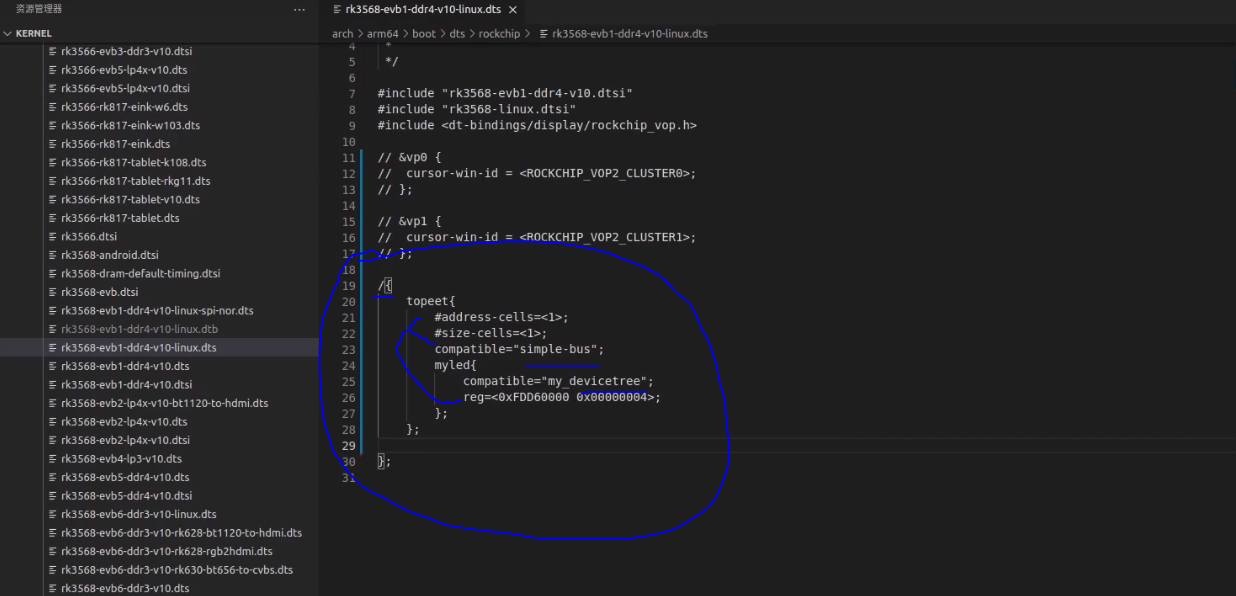Viewport: 1236px width, 596px height.
Task: Click file icon beside rk3568-evb.dtsi
Action: click(52, 292)
